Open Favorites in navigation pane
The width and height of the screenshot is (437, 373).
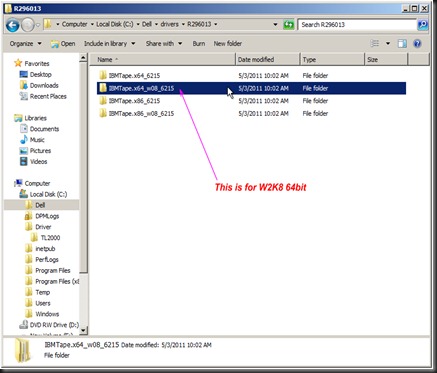coord(37,63)
